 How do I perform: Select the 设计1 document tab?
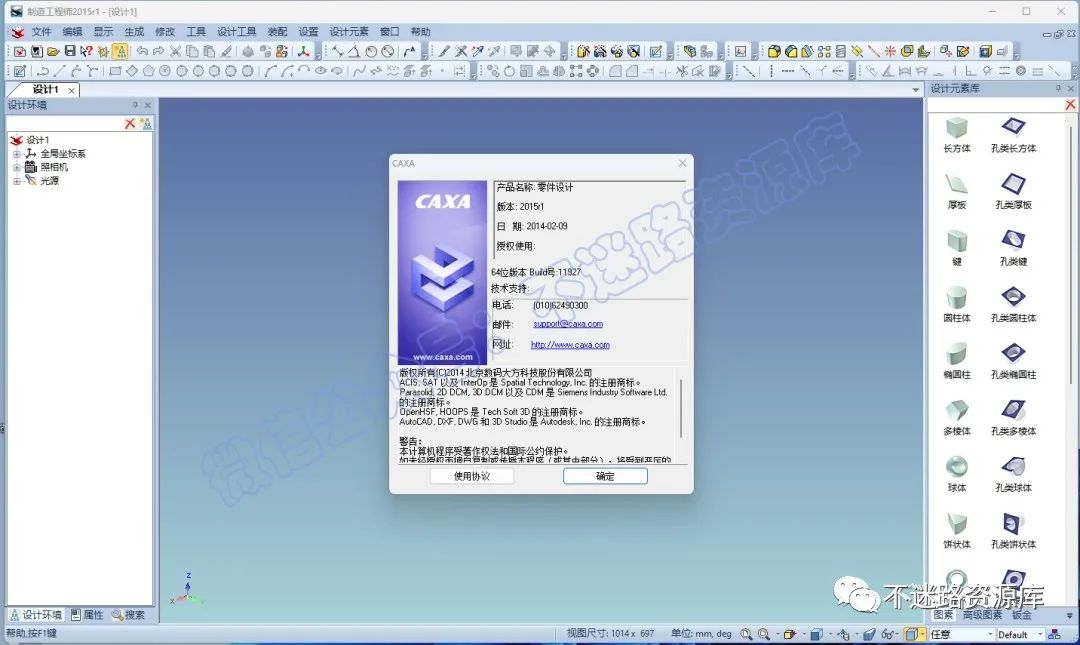pos(45,90)
